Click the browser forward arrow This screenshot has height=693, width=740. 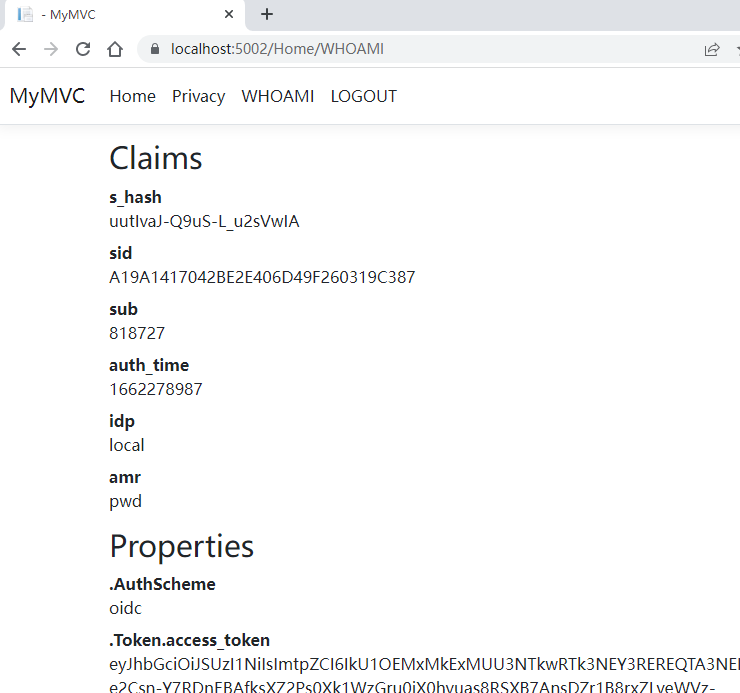(x=51, y=49)
